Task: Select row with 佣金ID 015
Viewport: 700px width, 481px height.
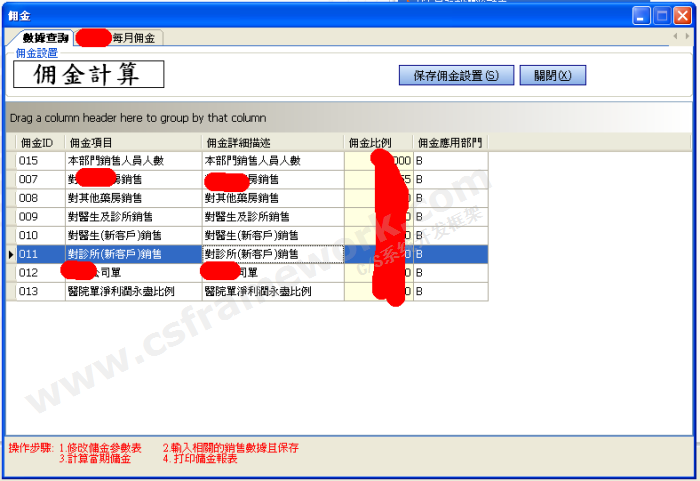Action: pos(38,160)
